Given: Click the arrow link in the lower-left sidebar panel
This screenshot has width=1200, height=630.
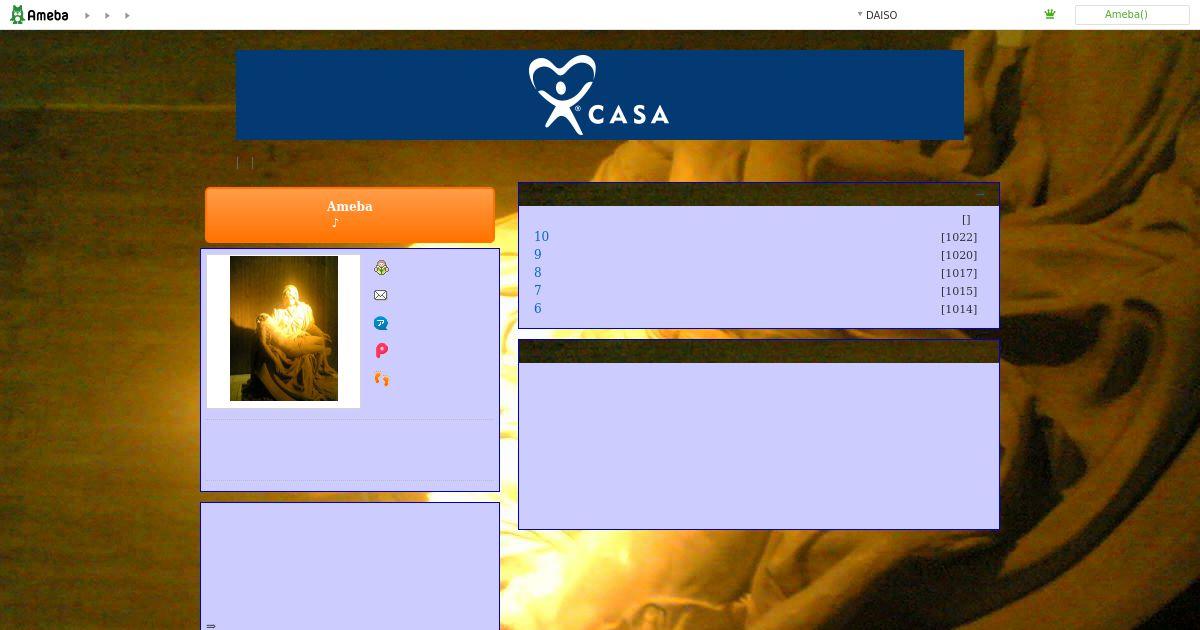Looking at the screenshot, I should click(x=211, y=626).
